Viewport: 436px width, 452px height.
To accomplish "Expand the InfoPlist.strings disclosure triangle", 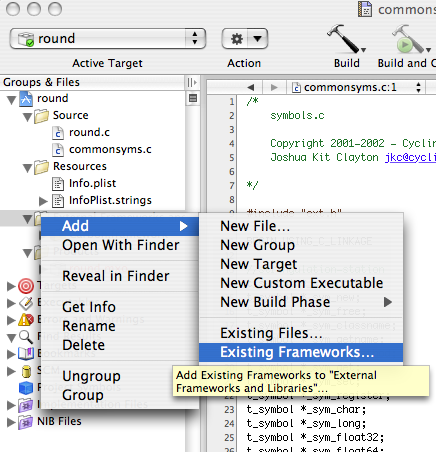I will coord(43,201).
